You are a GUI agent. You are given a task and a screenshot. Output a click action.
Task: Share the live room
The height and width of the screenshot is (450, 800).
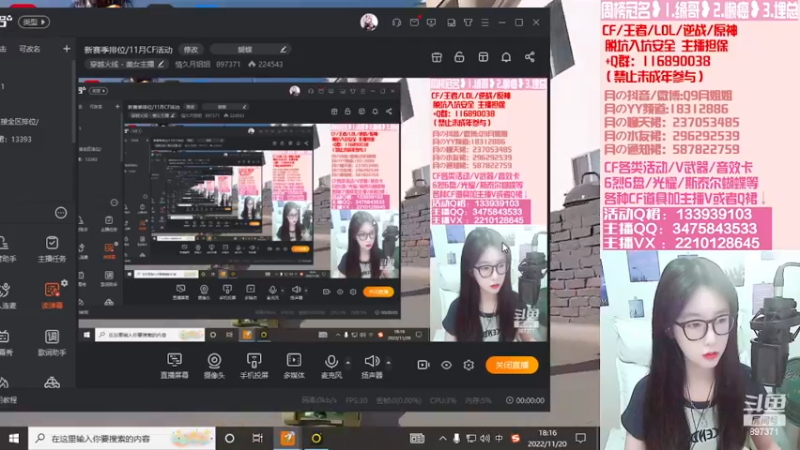[530, 57]
